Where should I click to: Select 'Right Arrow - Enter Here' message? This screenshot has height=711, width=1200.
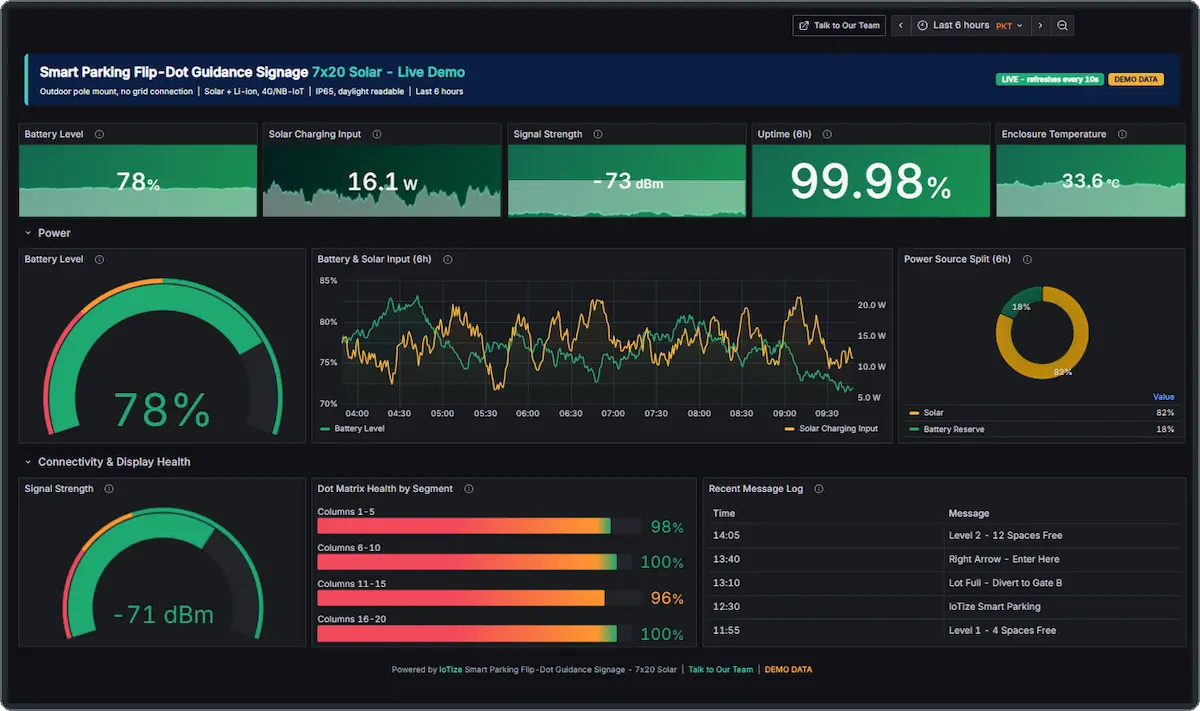click(1004, 559)
